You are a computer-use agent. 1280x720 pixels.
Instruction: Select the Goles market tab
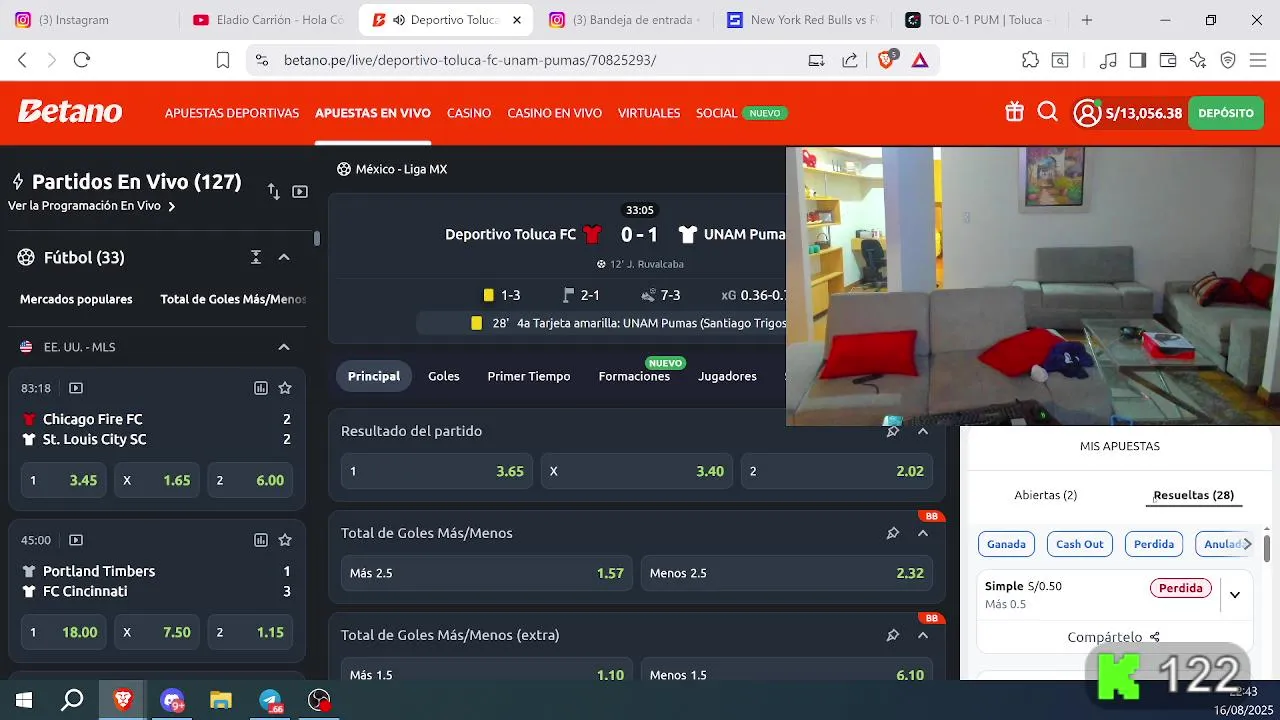pyautogui.click(x=444, y=376)
